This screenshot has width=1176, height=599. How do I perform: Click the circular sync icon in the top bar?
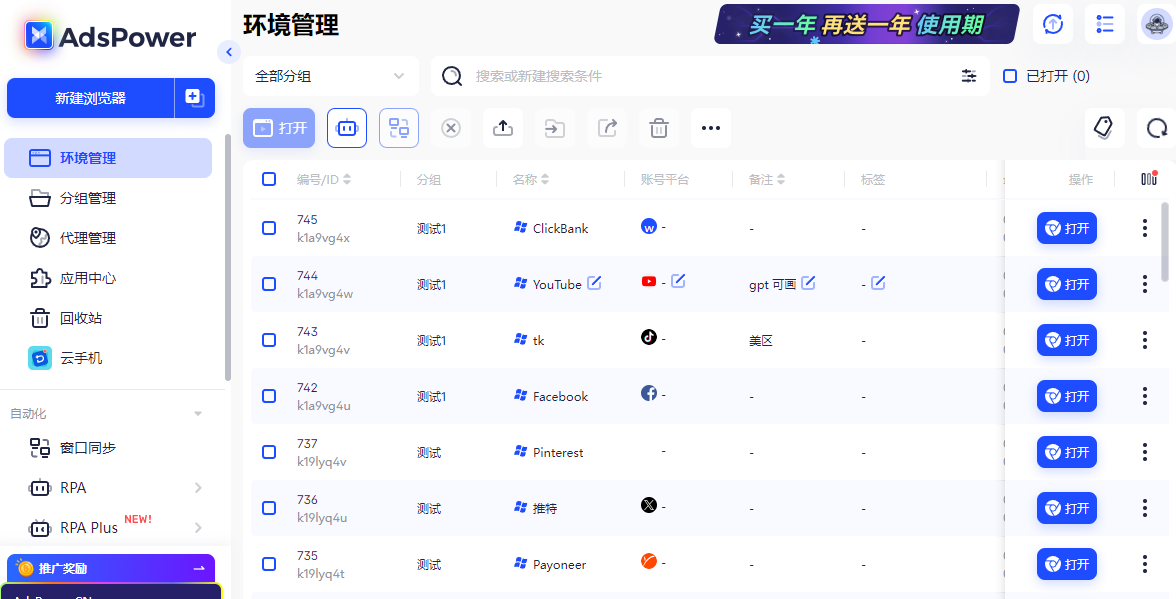[x=1052, y=24]
